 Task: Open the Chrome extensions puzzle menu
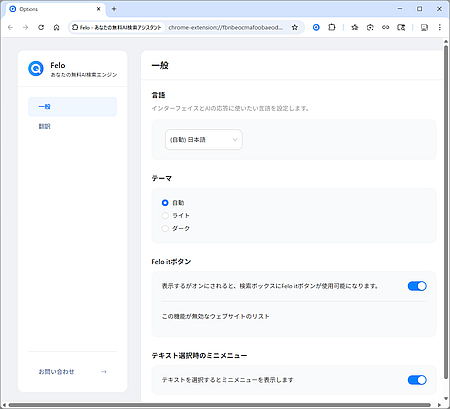(x=332, y=27)
